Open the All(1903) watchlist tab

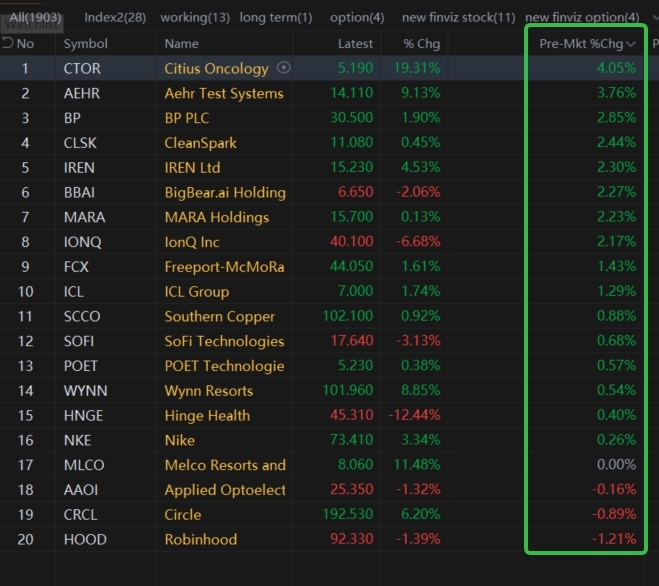tap(35, 17)
